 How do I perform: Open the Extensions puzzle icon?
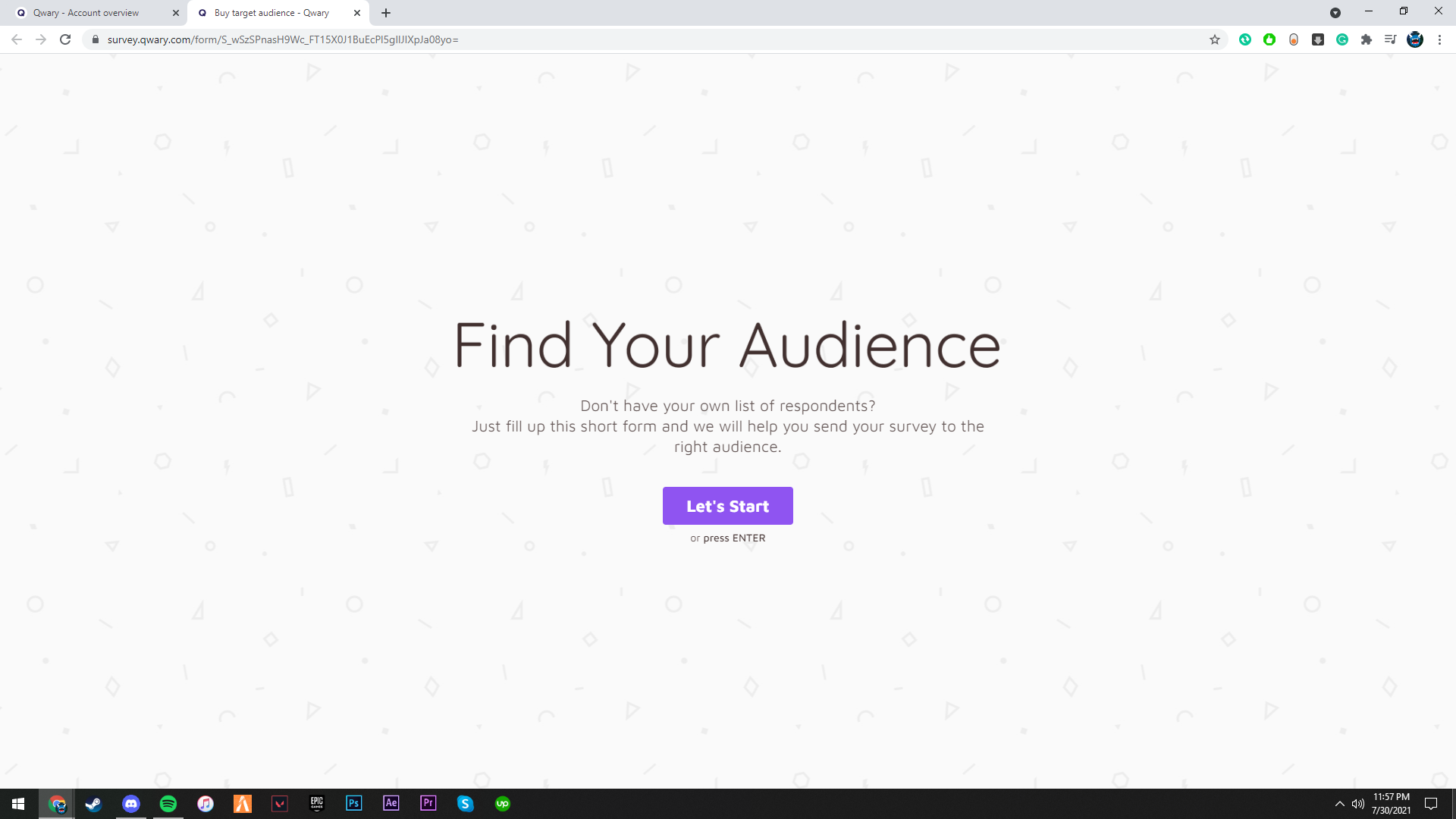click(x=1367, y=39)
